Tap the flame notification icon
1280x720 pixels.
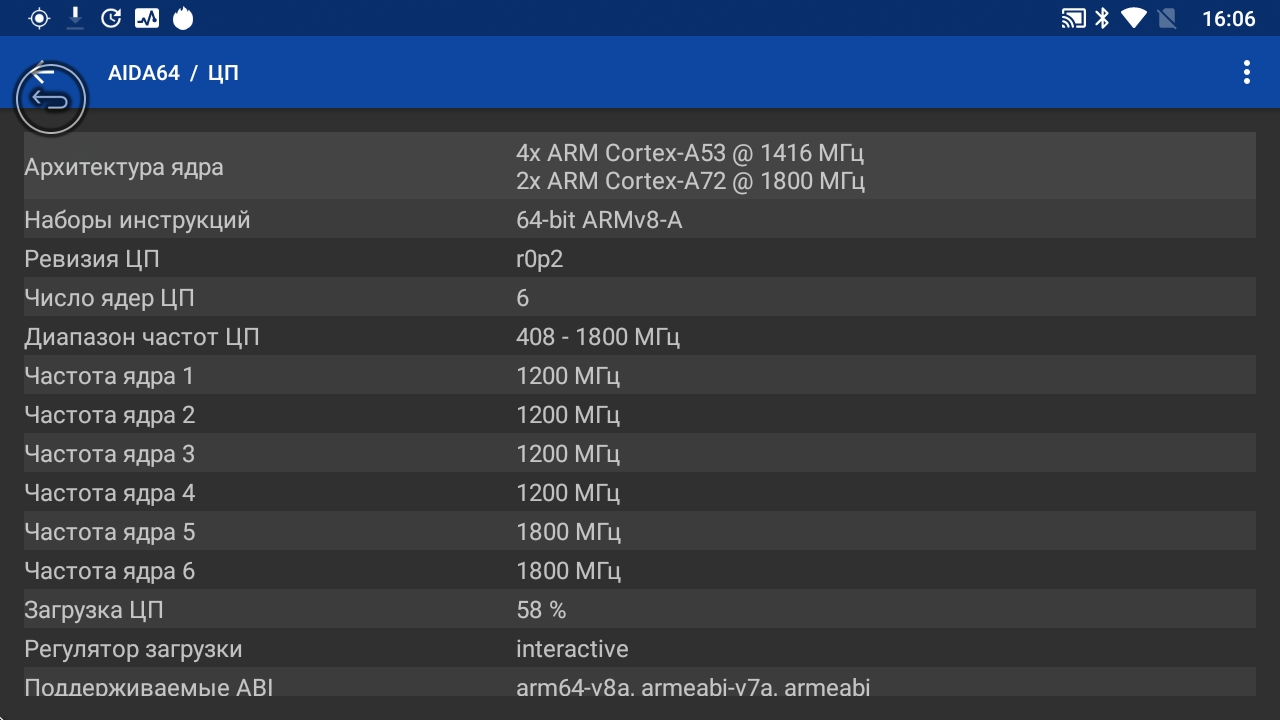coord(182,18)
